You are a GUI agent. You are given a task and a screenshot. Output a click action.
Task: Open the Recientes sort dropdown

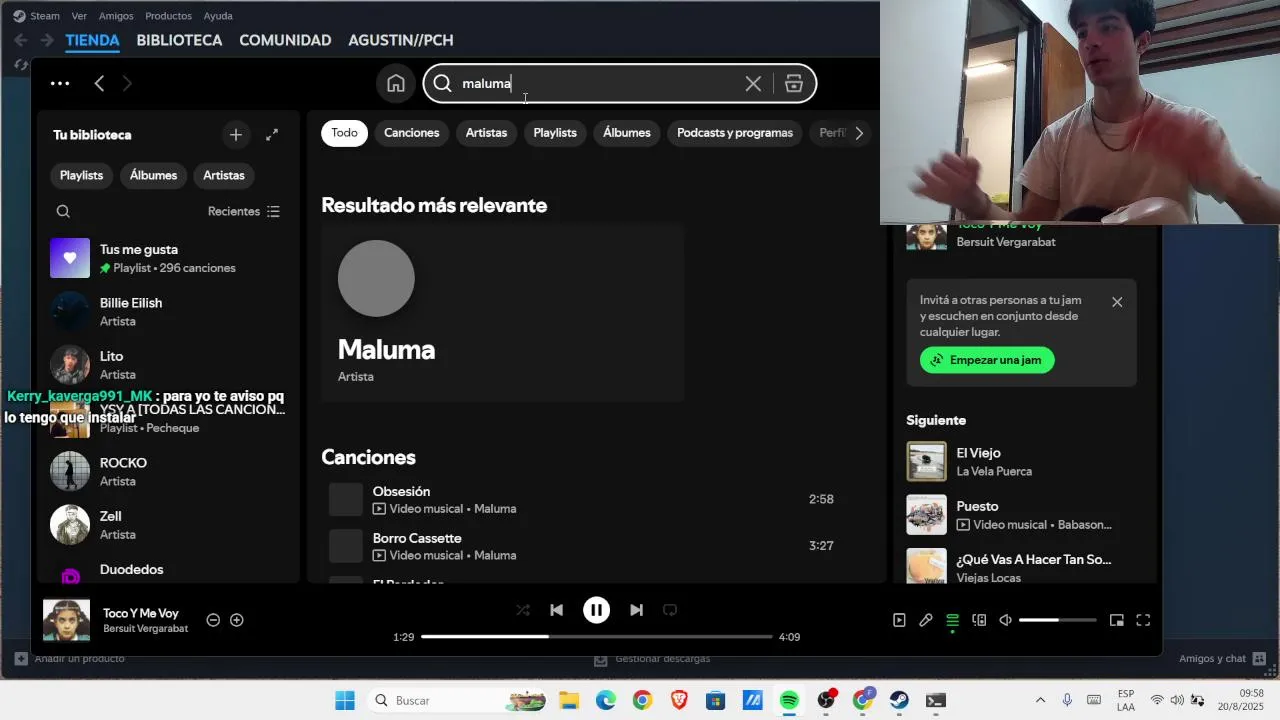(244, 211)
